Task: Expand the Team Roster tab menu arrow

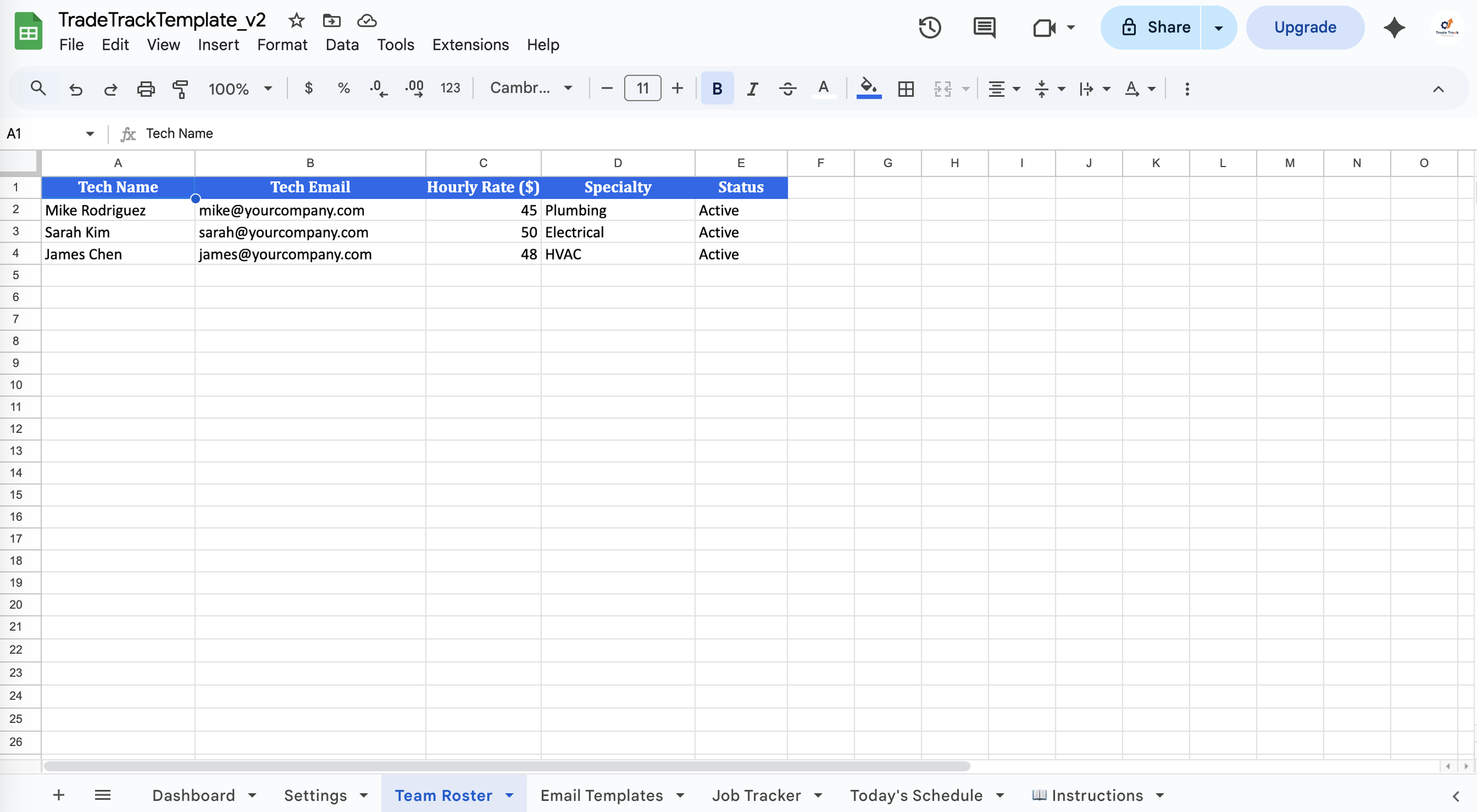Action: (x=510, y=795)
